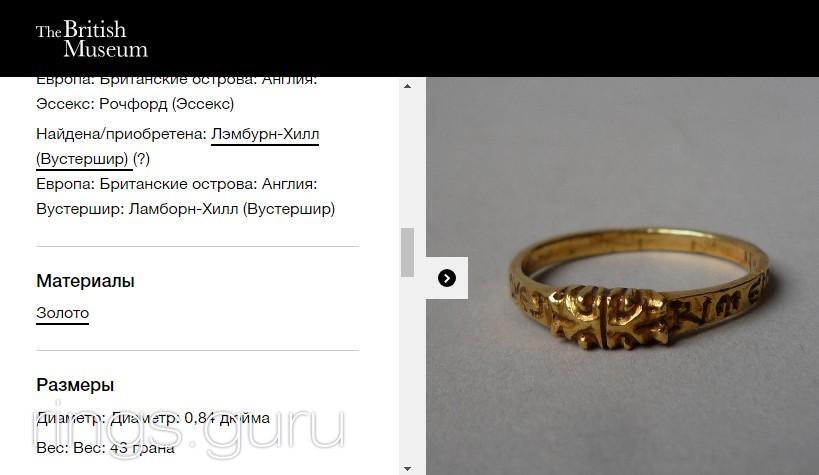Click the engraved inscription on the ring band
This screenshot has height=475, width=819.
tap(718, 302)
